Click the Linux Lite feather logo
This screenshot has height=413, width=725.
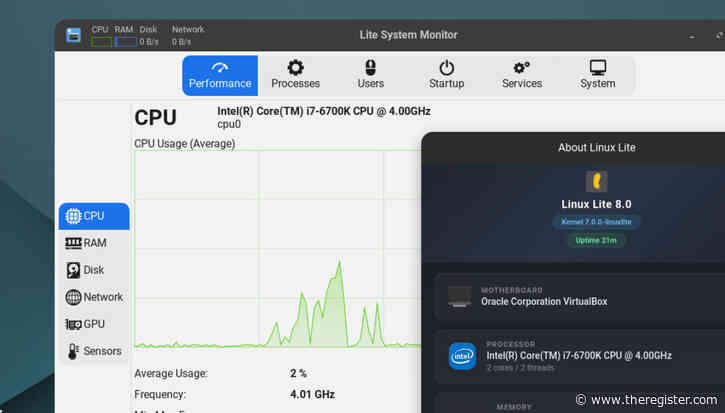(596, 181)
